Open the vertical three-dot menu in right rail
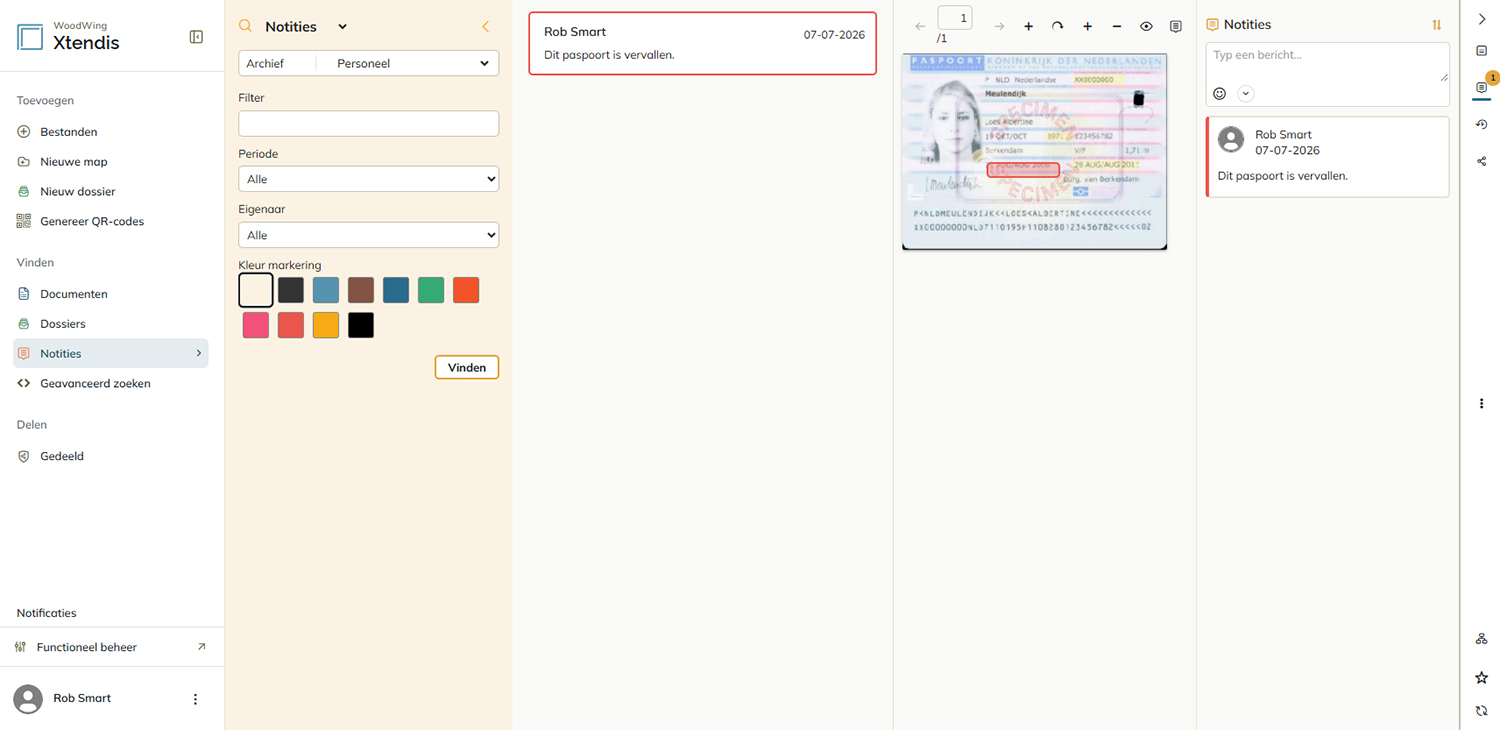1500x730 pixels. point(1482,404)
